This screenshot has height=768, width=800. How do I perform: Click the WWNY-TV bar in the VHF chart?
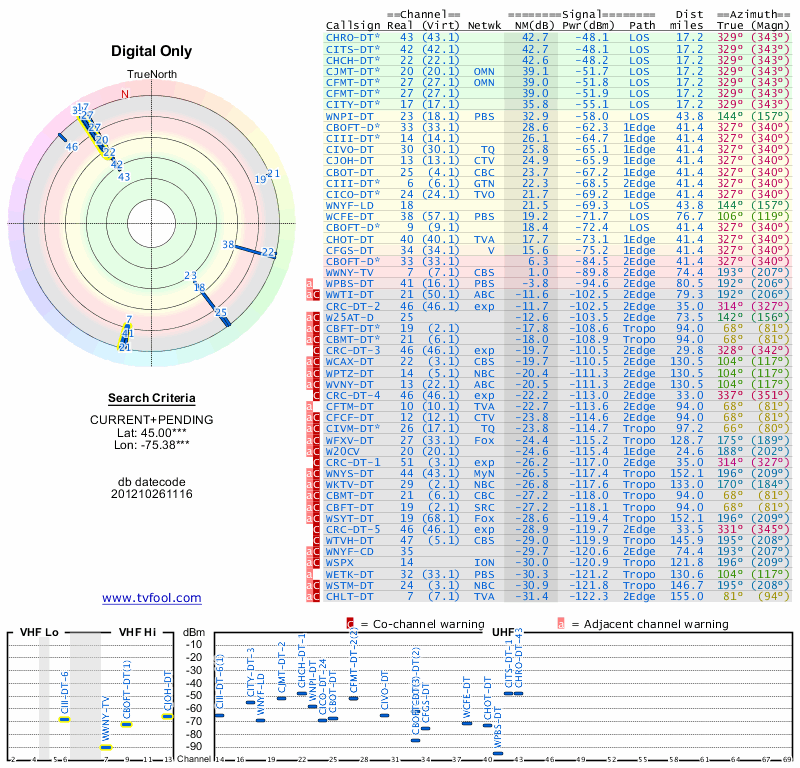click(x=106, y=748)
